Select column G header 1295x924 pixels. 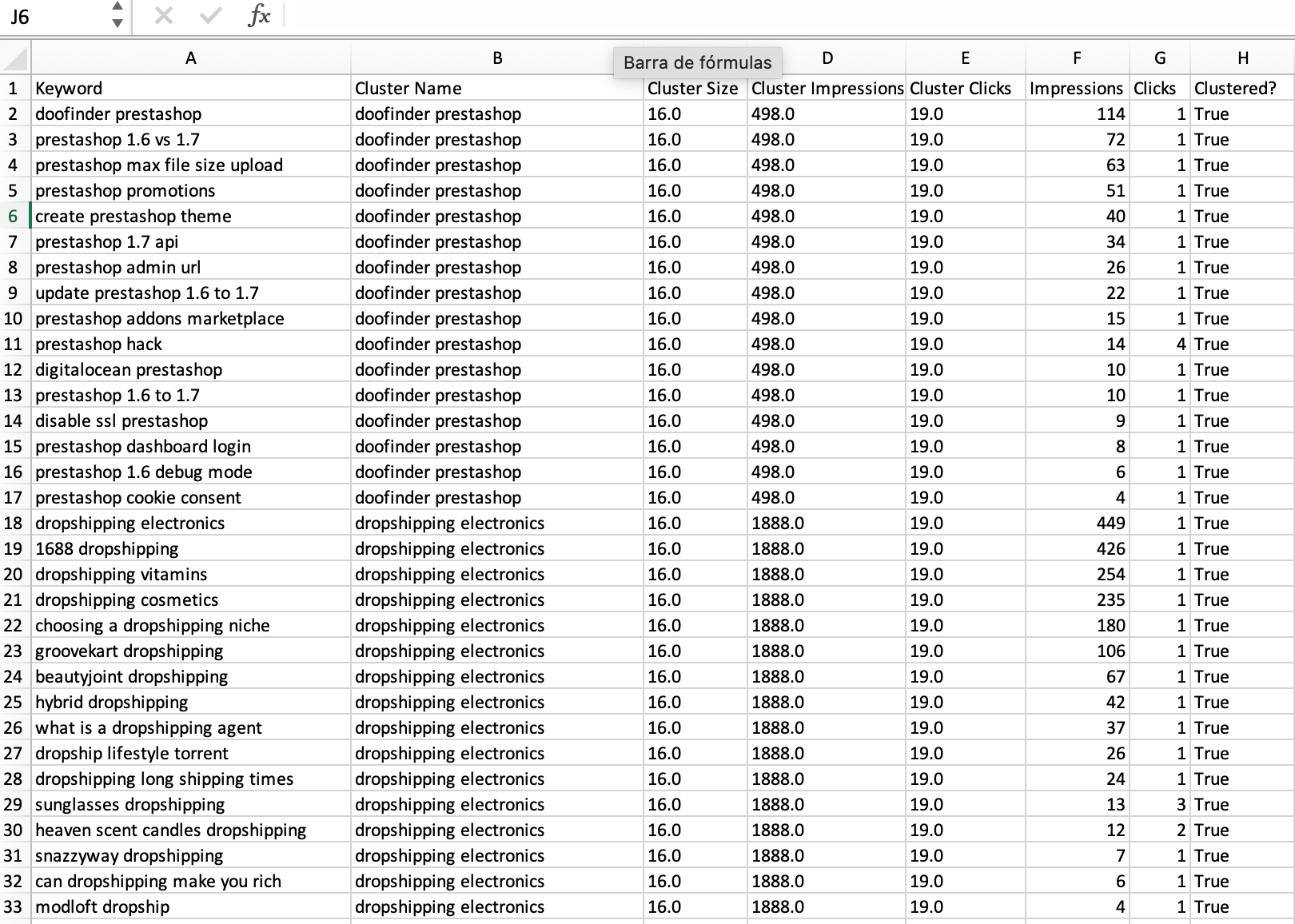point(1160,58)
